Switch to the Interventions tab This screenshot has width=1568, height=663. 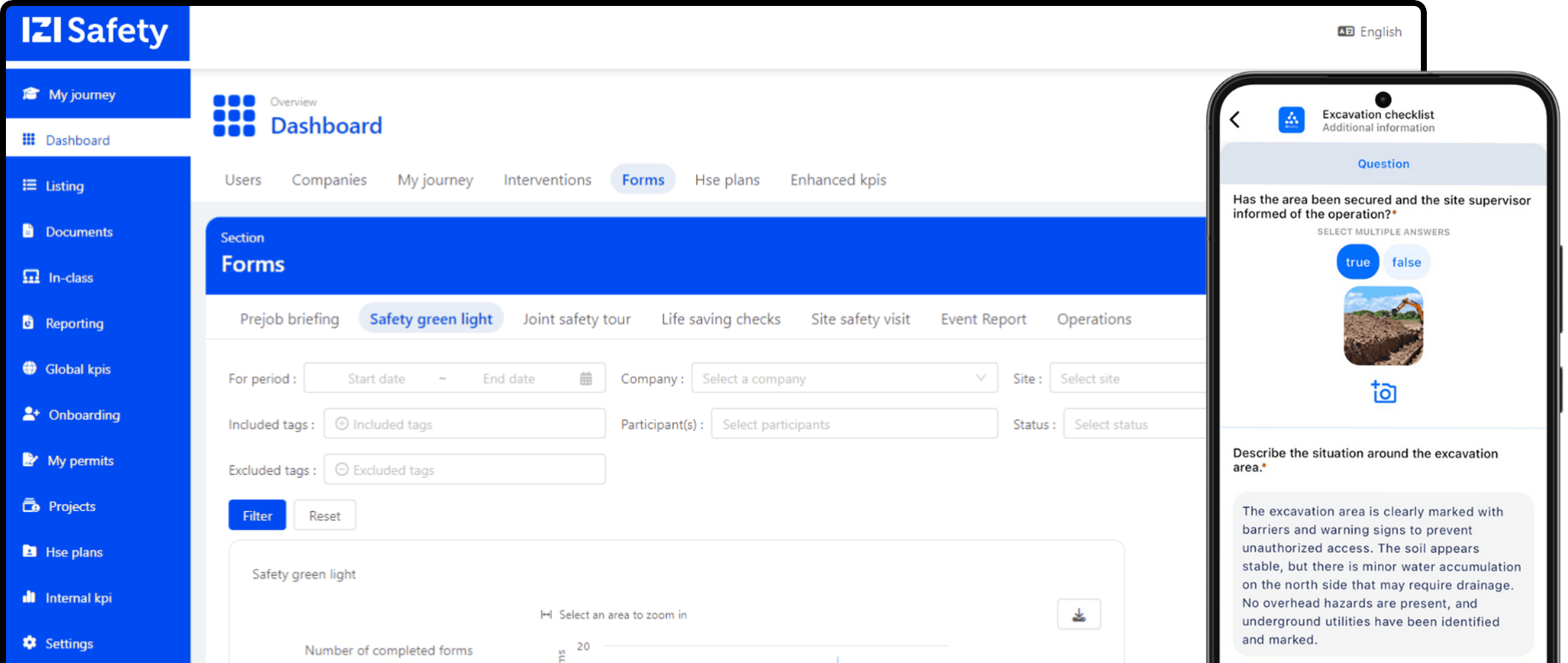[x=547, y=180]
